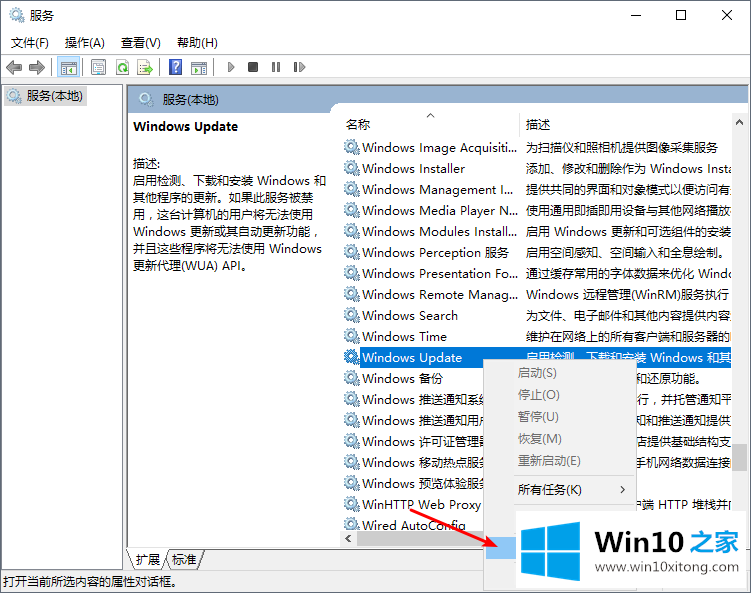Select the Windows Update service row
Viewport: 751px width, 593px height.
point(537,357)
